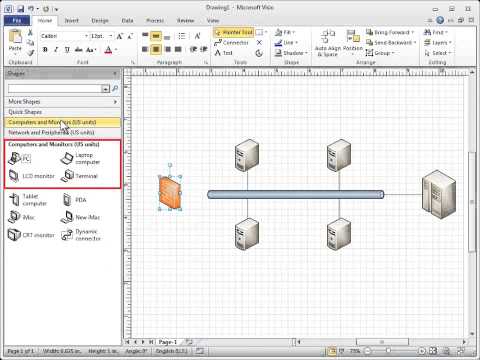
Task: Click the Increase Indent icon
Action: [204, 49]
